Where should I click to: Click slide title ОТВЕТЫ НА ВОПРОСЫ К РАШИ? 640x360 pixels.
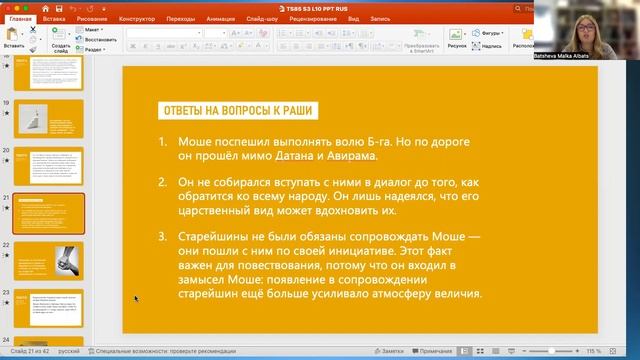[238, 111]
